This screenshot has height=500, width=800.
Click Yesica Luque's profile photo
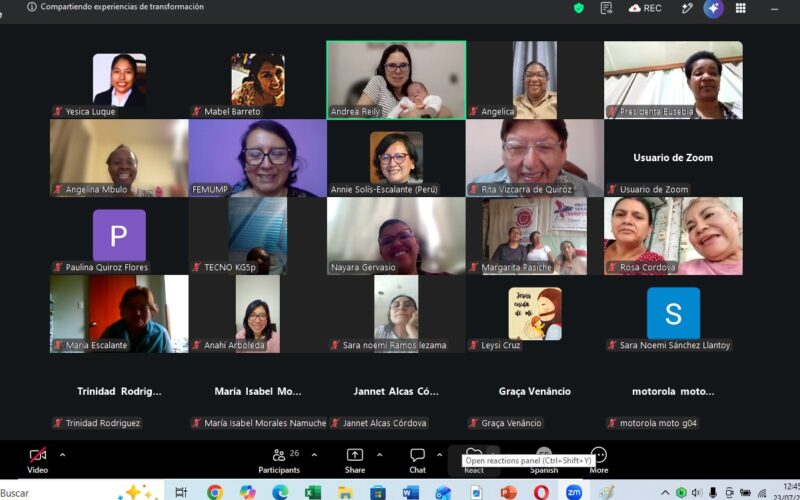(x=119, y=80)
